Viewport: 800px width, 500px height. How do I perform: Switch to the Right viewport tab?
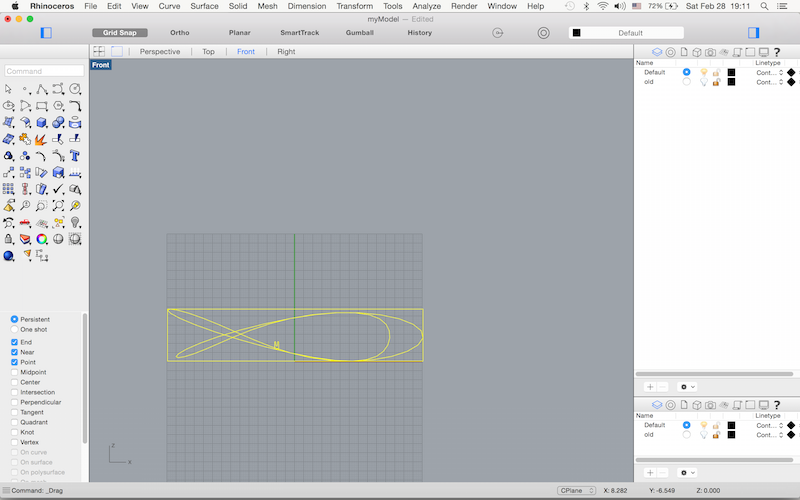click(x=286, y=52)
